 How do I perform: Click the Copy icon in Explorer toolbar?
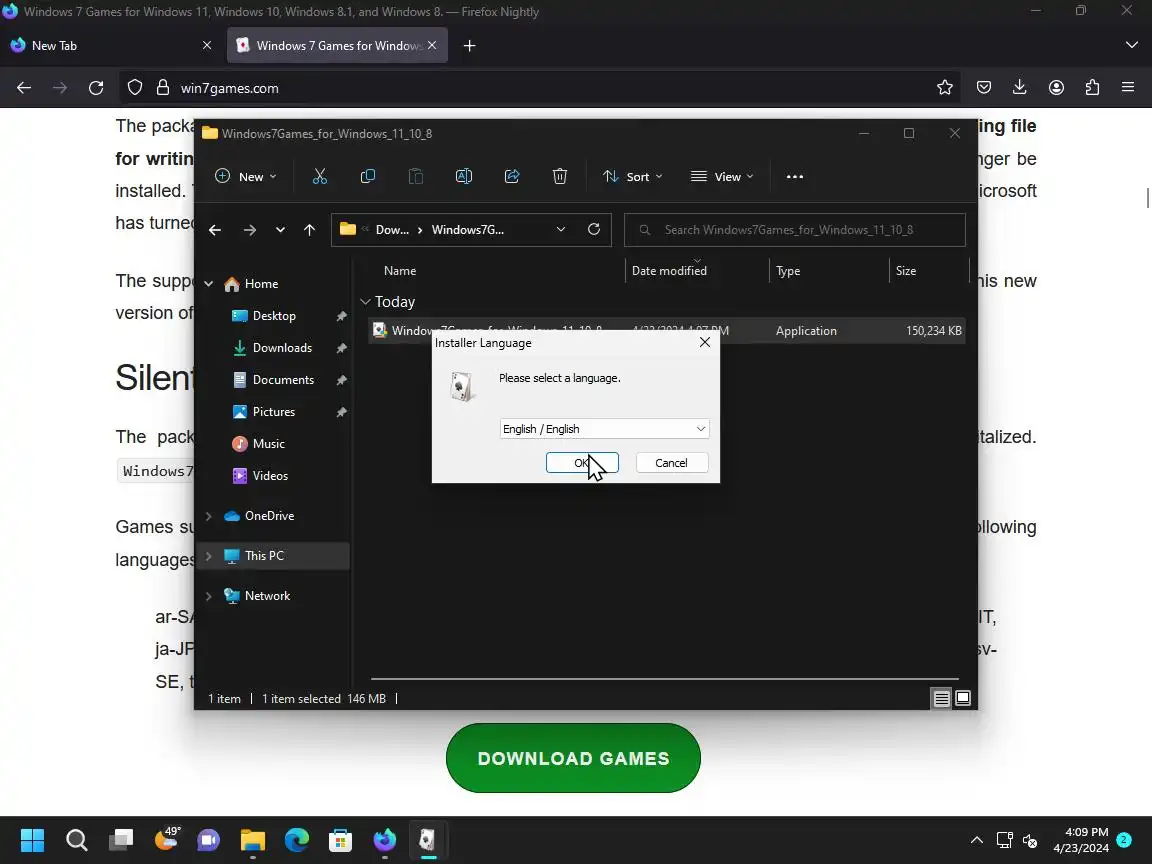(x=367, y=176)
